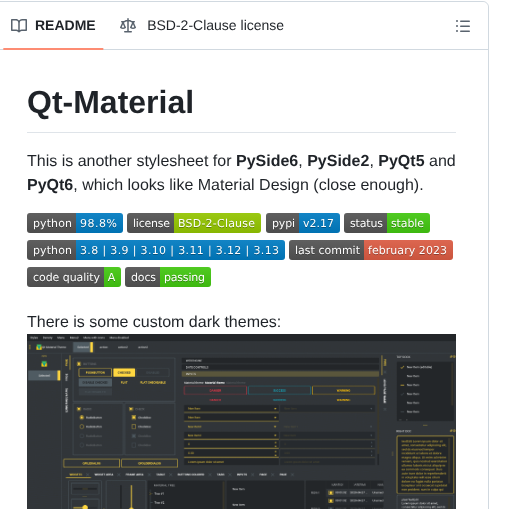Open the pypi v2.17 badge

(x=303, y=223)
